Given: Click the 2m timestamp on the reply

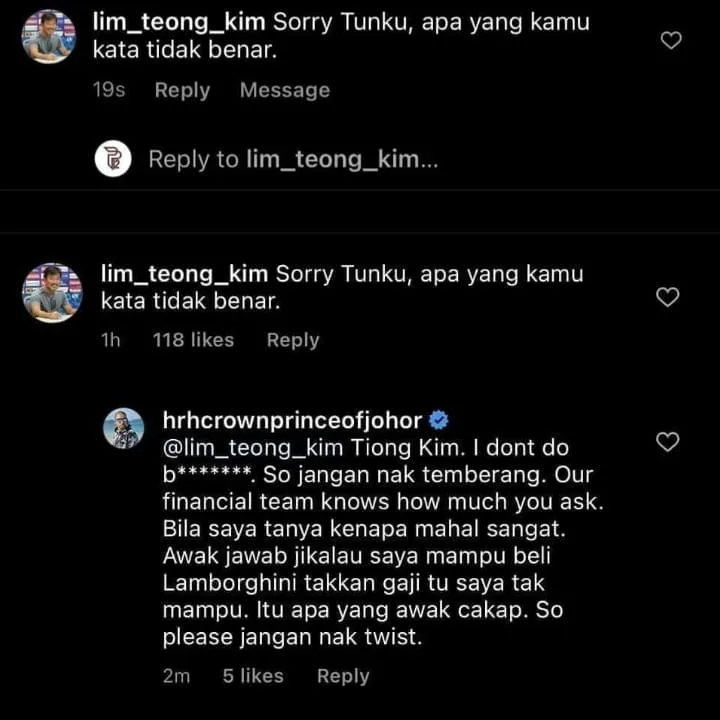Looking at the screenshot, I should click(176, 676).
